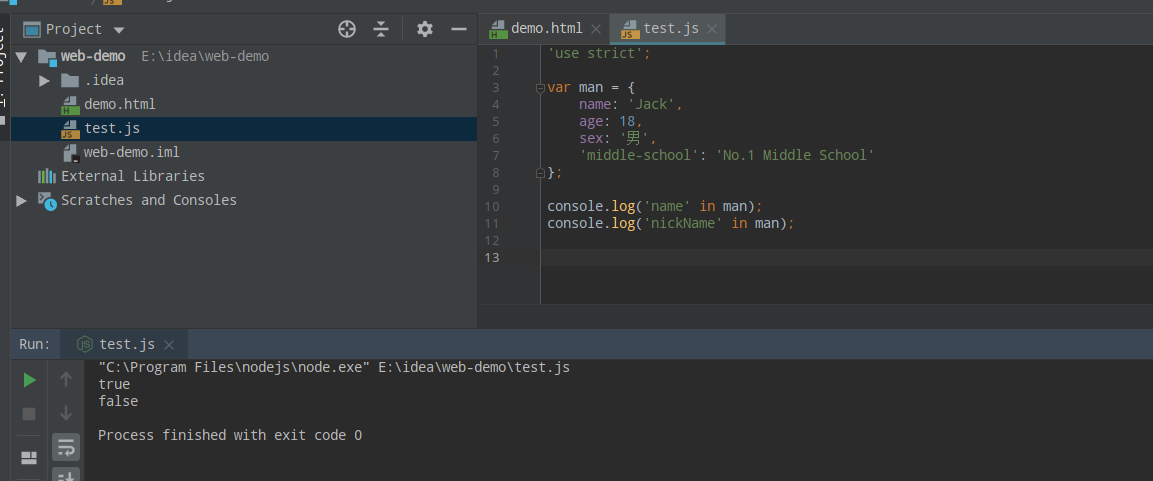Click the Collapse All icon in Project panel
This screenshot has height=481, width=1153.
(x=380, y=29)
